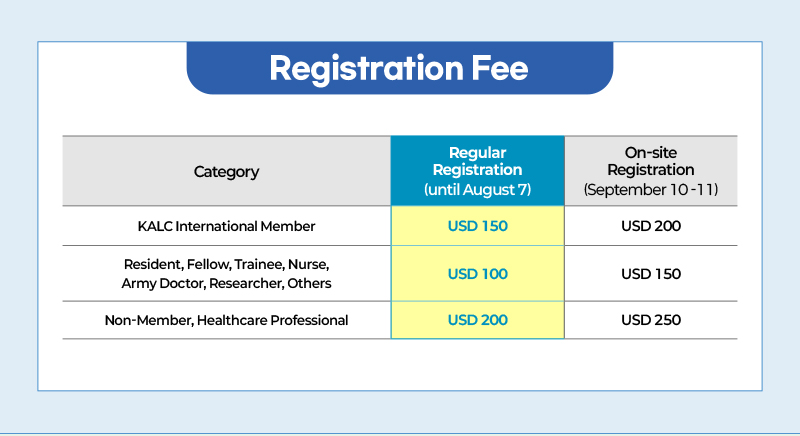Click the USD 100 regular registration fee
This screenshot has height=436, width=800.
(478, 274)
